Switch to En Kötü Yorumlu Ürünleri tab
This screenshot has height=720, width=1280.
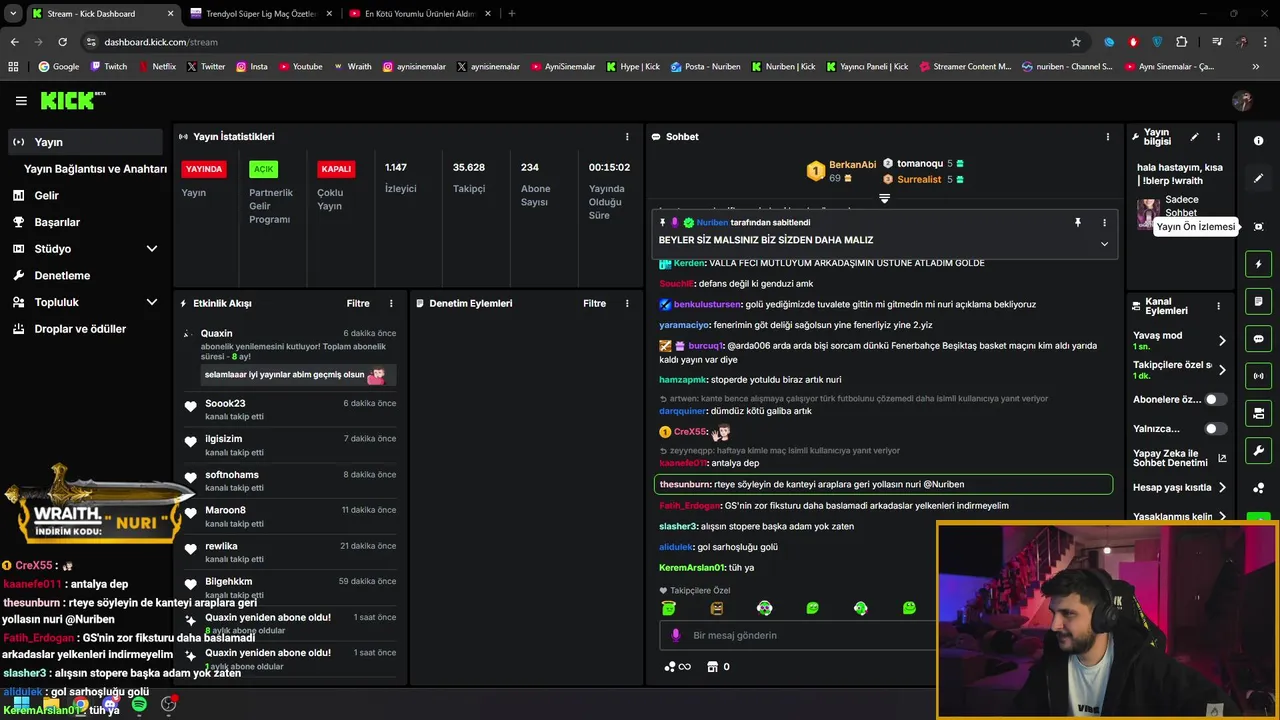pos(420,14)
